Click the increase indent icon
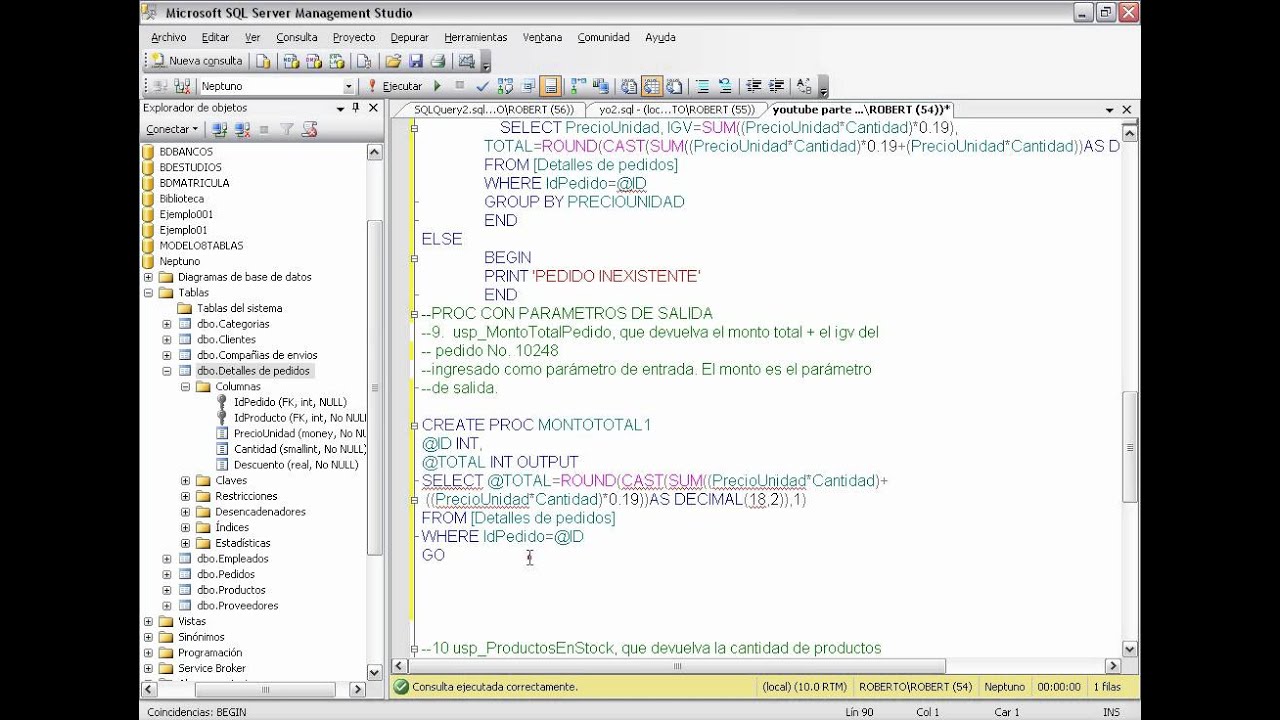Viewport: 1280px width, 720px height. tap(777, 87)
